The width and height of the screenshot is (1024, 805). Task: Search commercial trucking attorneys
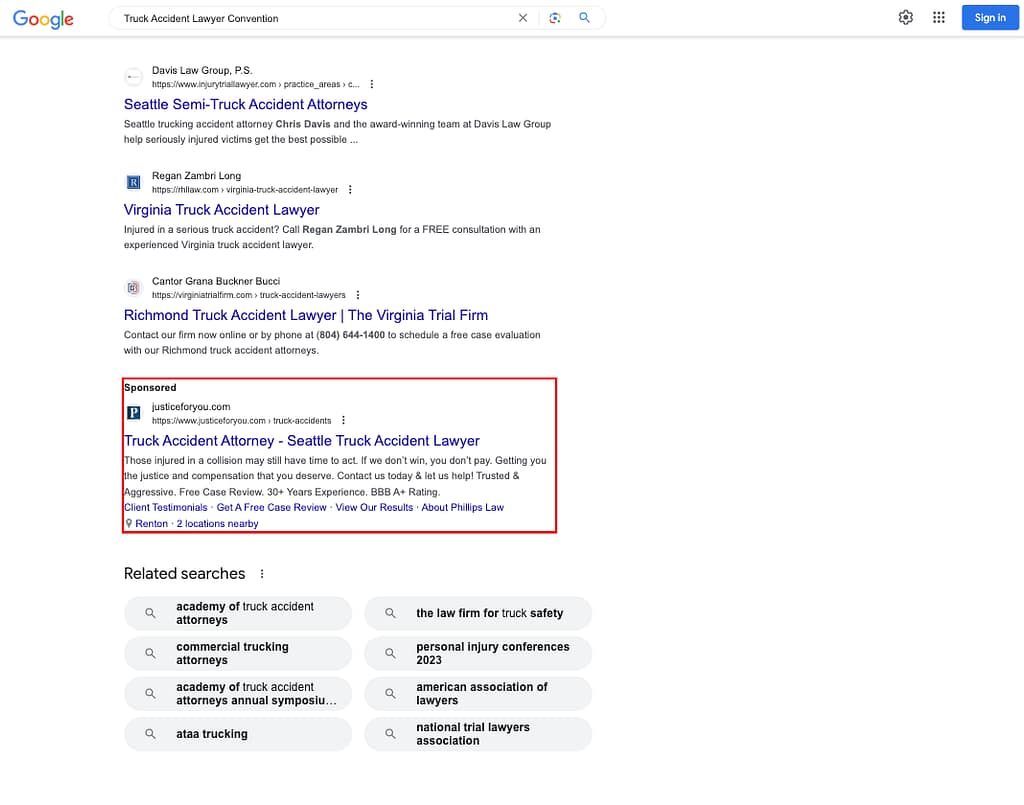pos(238,654)
